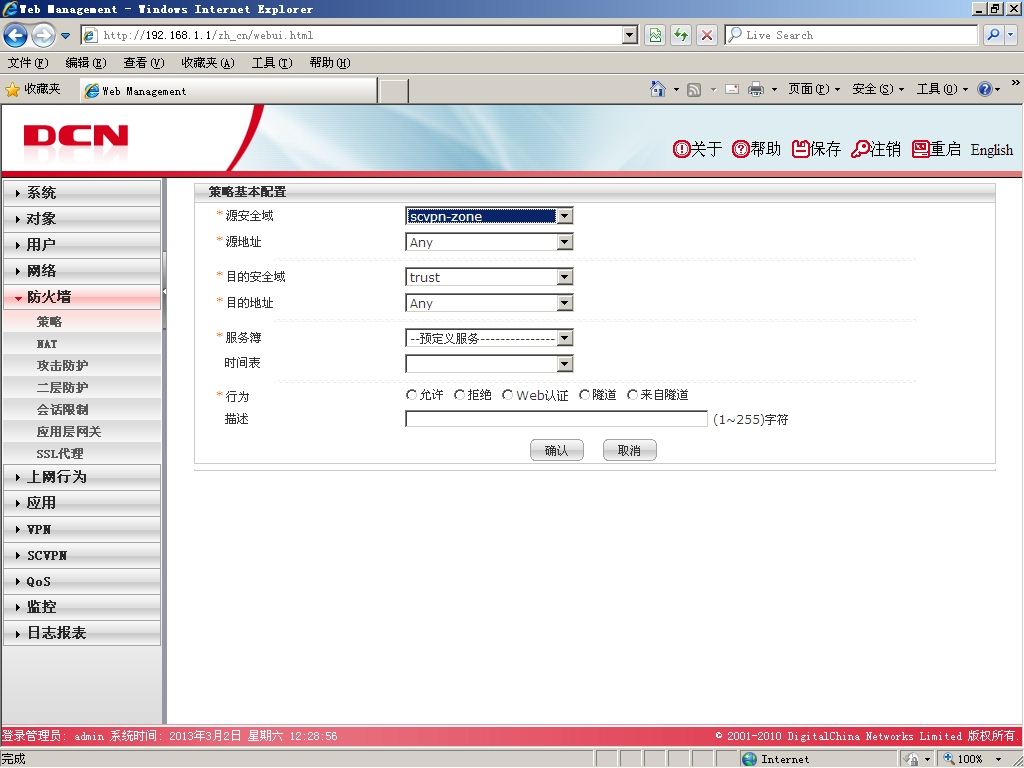The image size is (1024, 768).
Task: Expand the 对象 sidebar section
Action: point(82,219)
